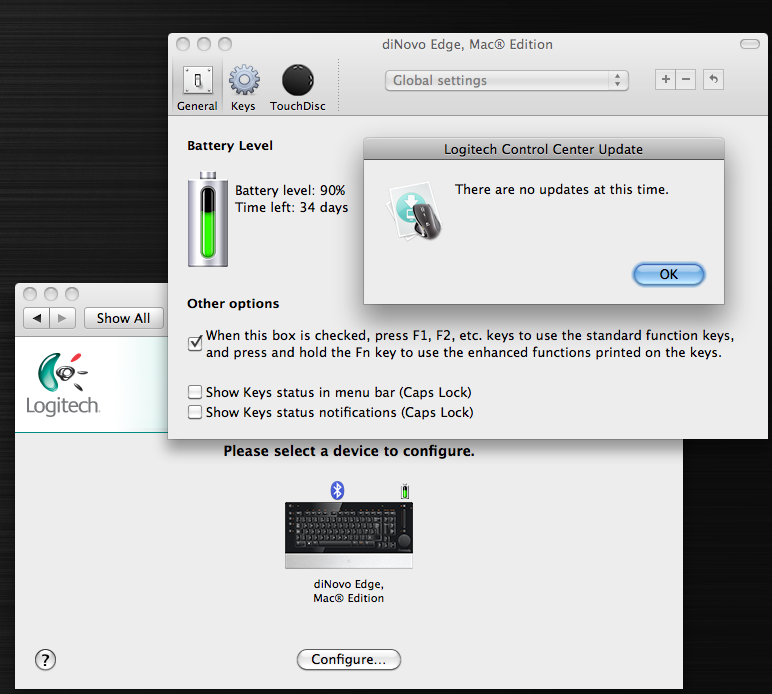Click the 'Other options' heading
772x694 pixels.
(233, 304)
